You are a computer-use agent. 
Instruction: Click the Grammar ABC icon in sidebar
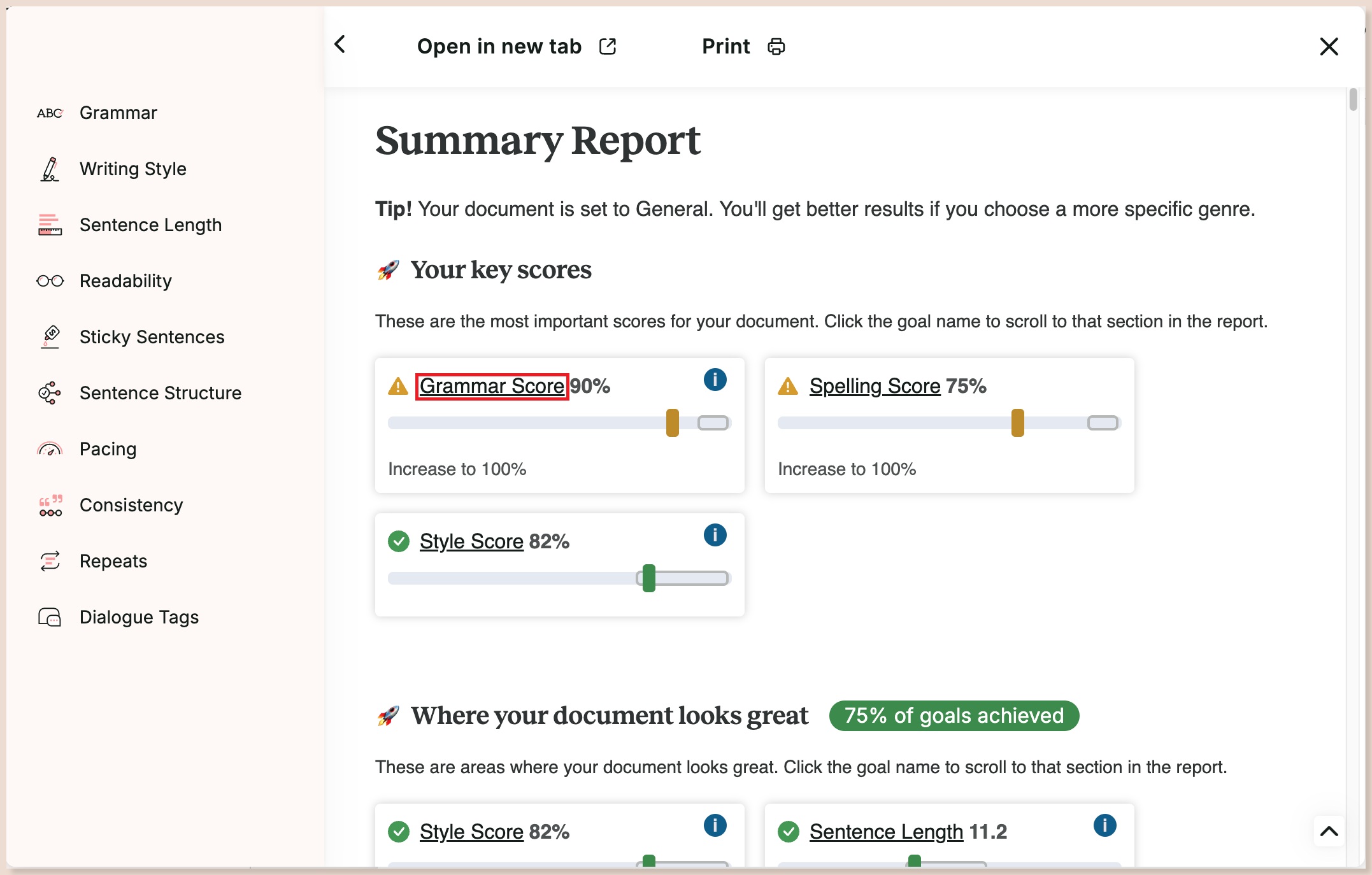pos(50,113)
